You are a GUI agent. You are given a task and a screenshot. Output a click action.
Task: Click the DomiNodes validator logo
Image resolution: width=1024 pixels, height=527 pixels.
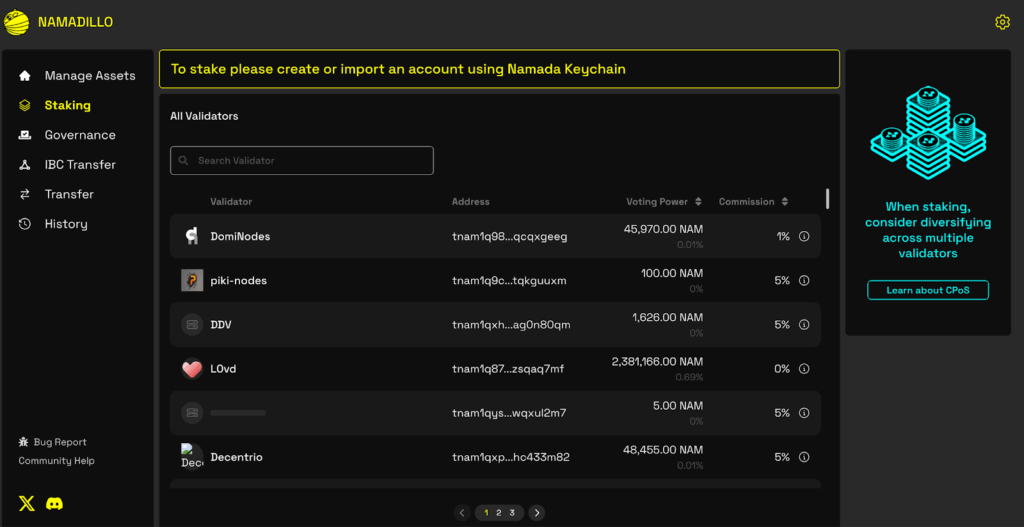click(x=192, y=236)
